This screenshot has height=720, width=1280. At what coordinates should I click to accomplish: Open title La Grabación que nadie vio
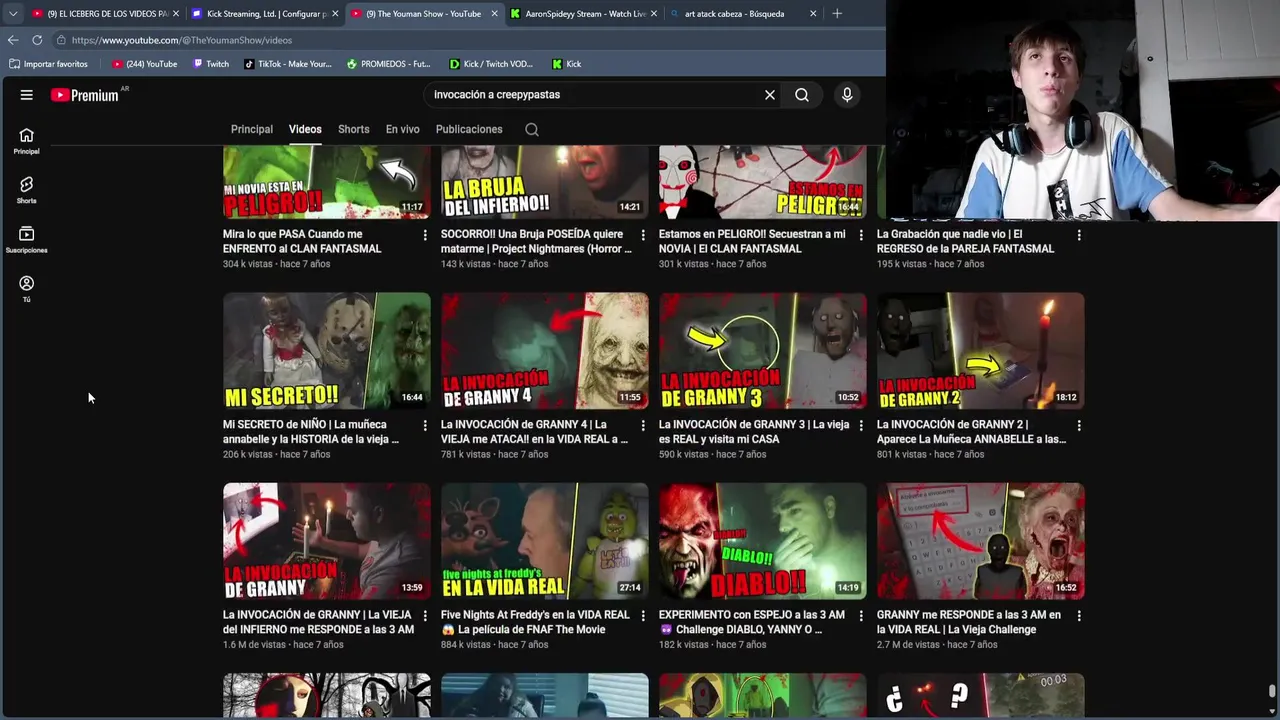pyautogui.click(x=965, y=241)
